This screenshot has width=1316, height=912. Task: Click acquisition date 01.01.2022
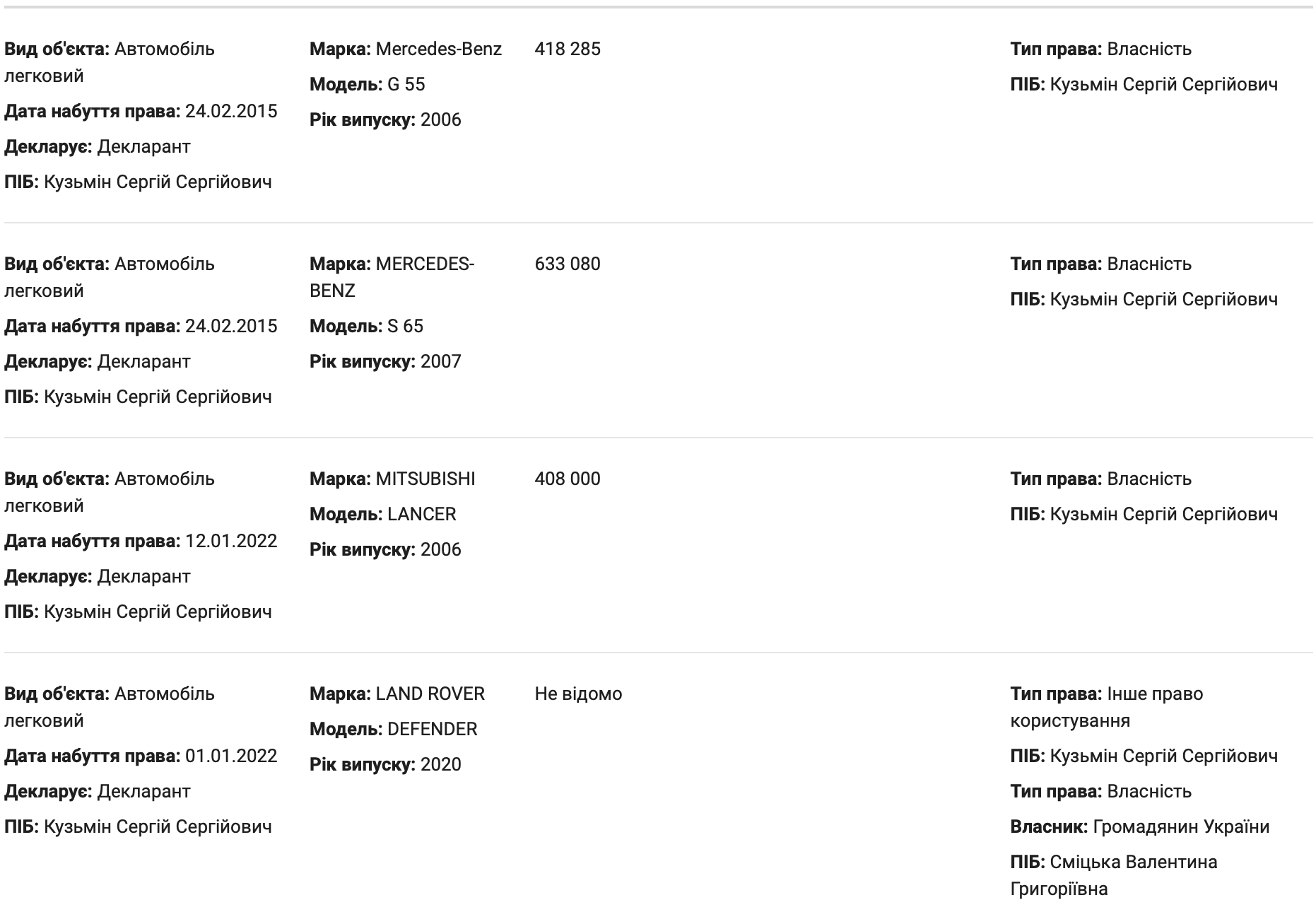tap(230, 756)
